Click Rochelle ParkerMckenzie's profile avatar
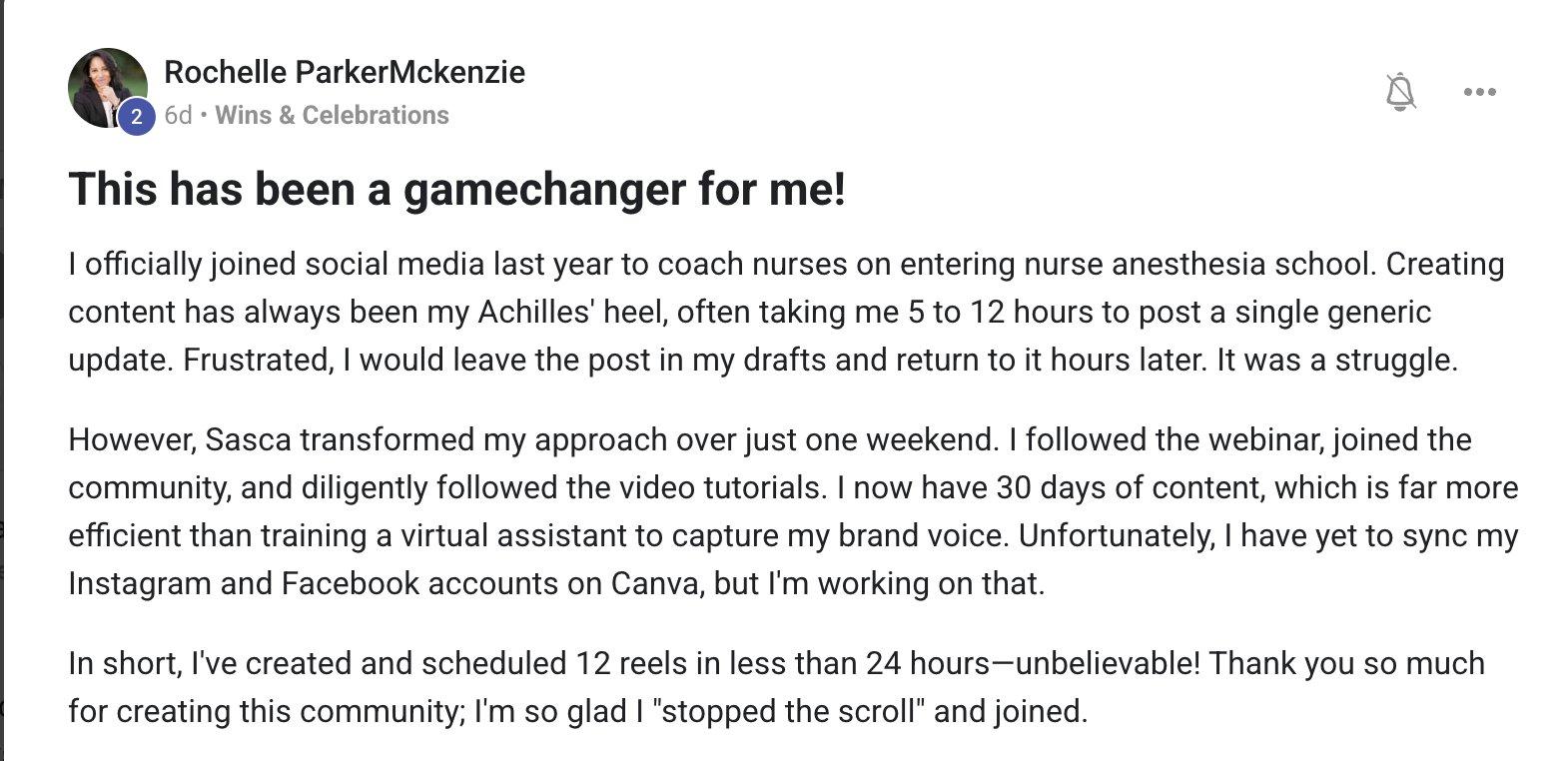 [104, 86]
